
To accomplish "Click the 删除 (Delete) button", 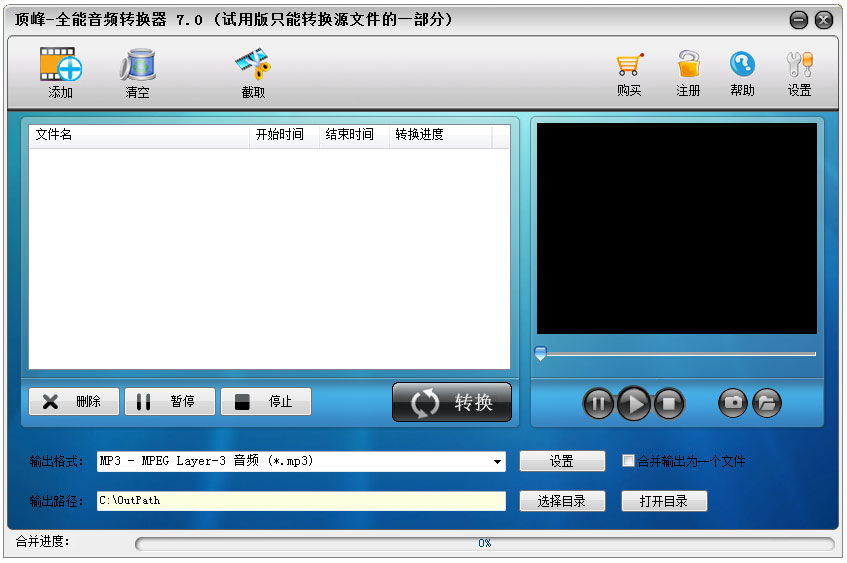I will pos(74,402).
